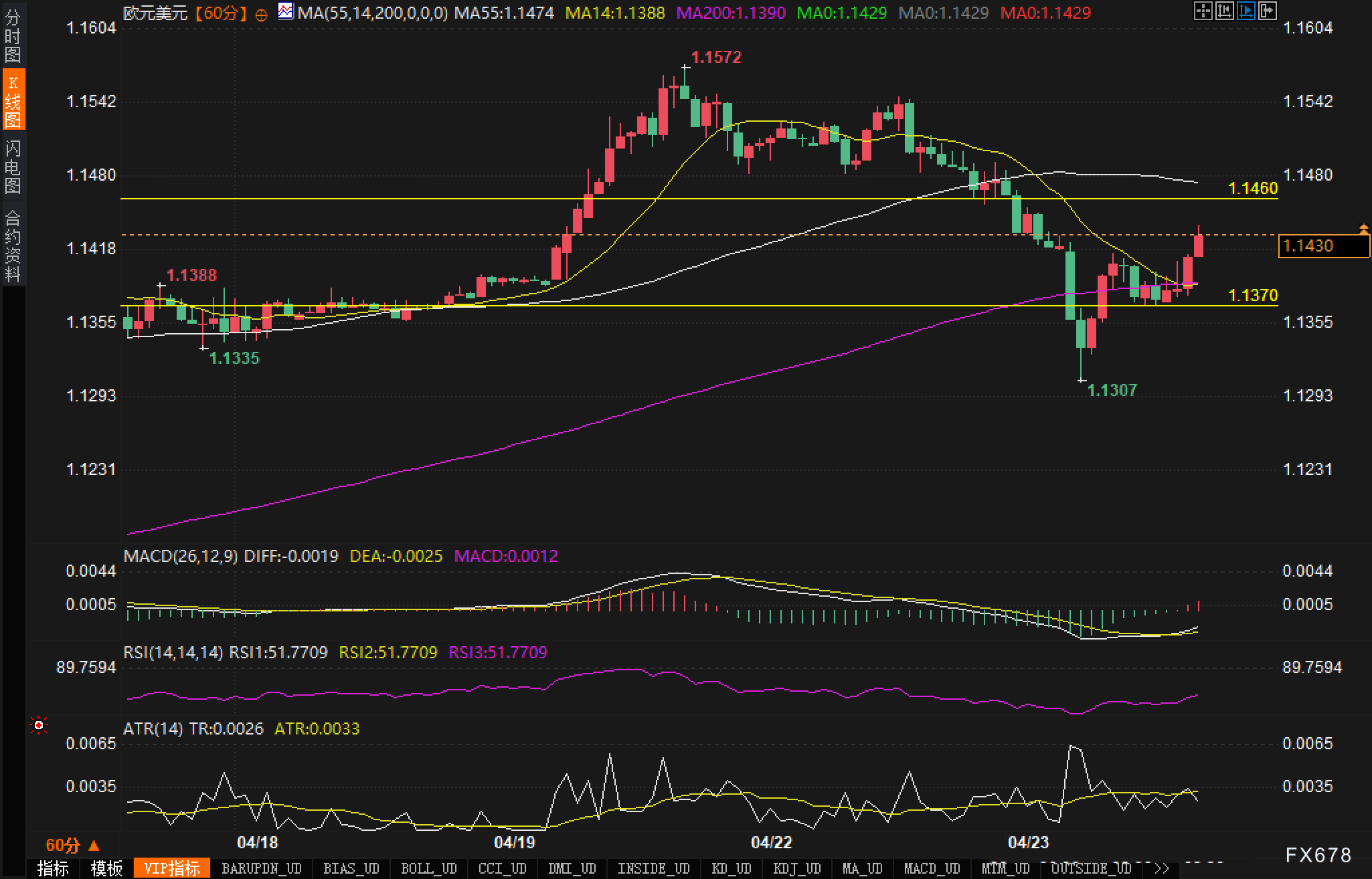Click the red sun marker near ATR
Screen dimensions: 1372x879
(x=39, y=725)
